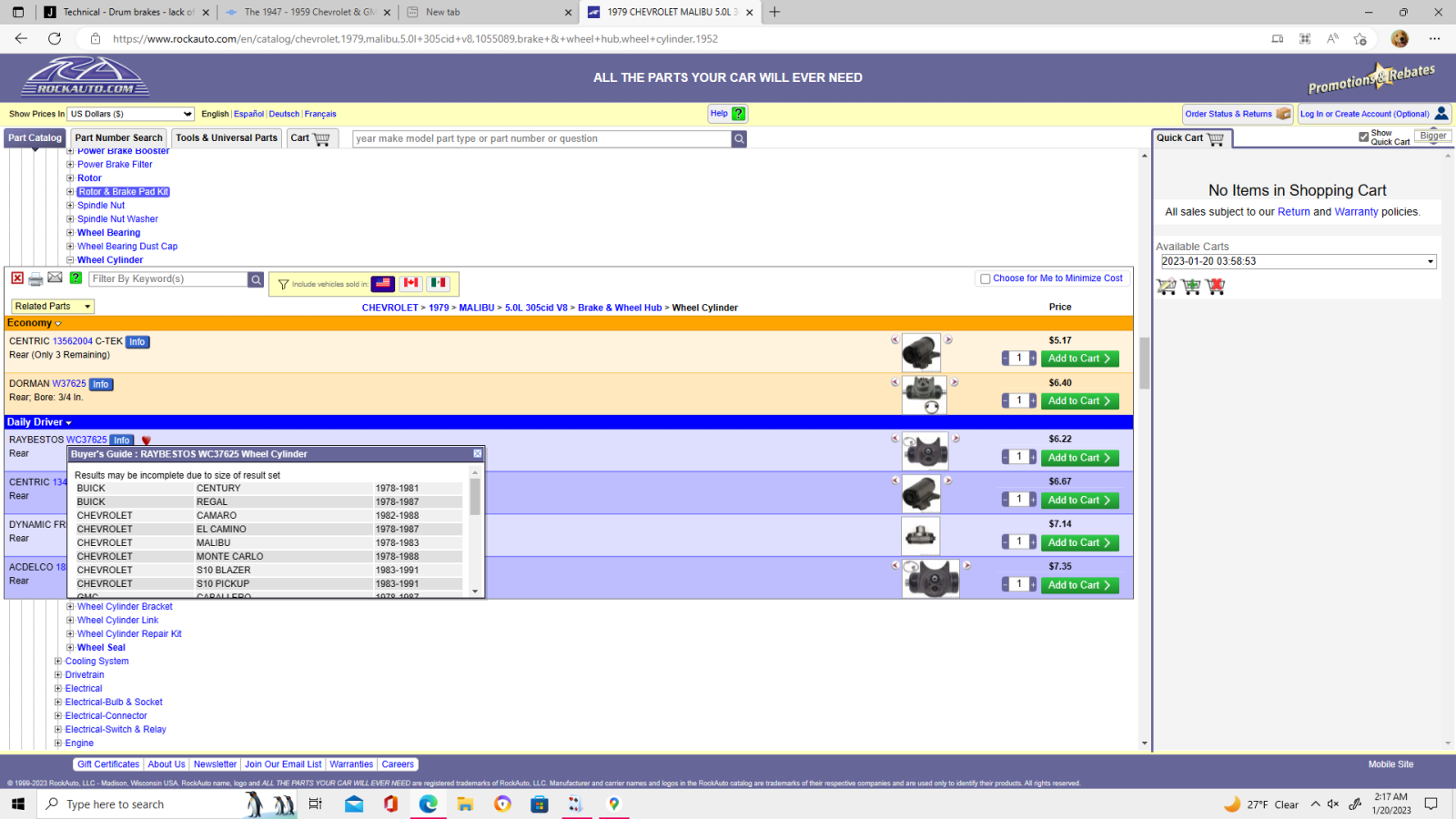Viewport: 1456px width, 819px height.
Task: Click Dynamic Friction $7.14 cylinder thumbnail
Action: point(921,535)
